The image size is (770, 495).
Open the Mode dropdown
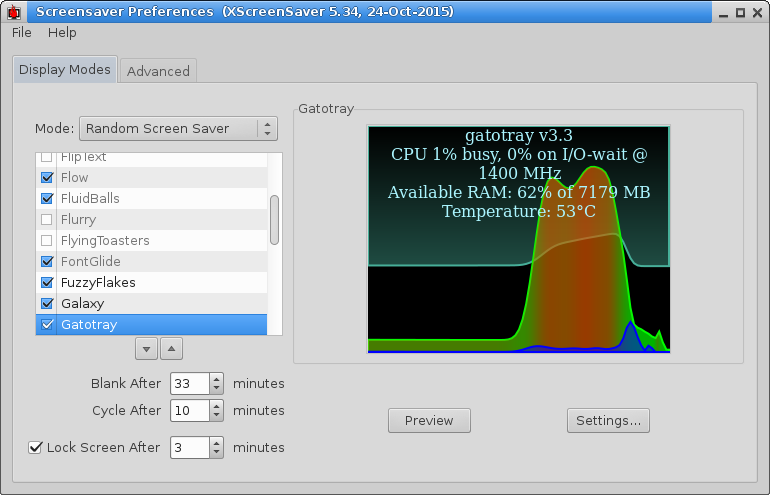pyautogui.click(x=178, y=129)
